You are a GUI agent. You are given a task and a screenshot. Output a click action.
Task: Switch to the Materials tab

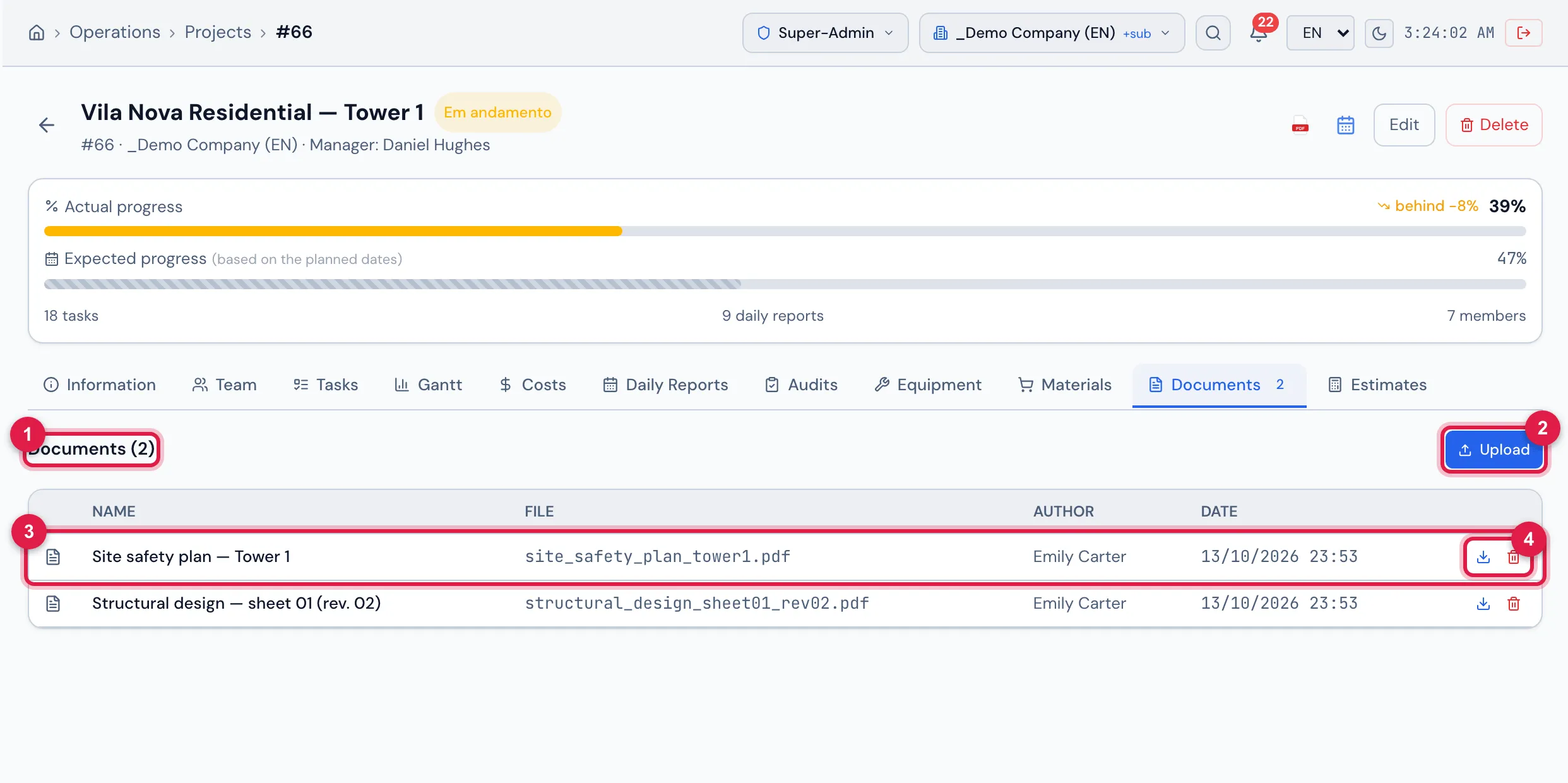click(1064, 385)
